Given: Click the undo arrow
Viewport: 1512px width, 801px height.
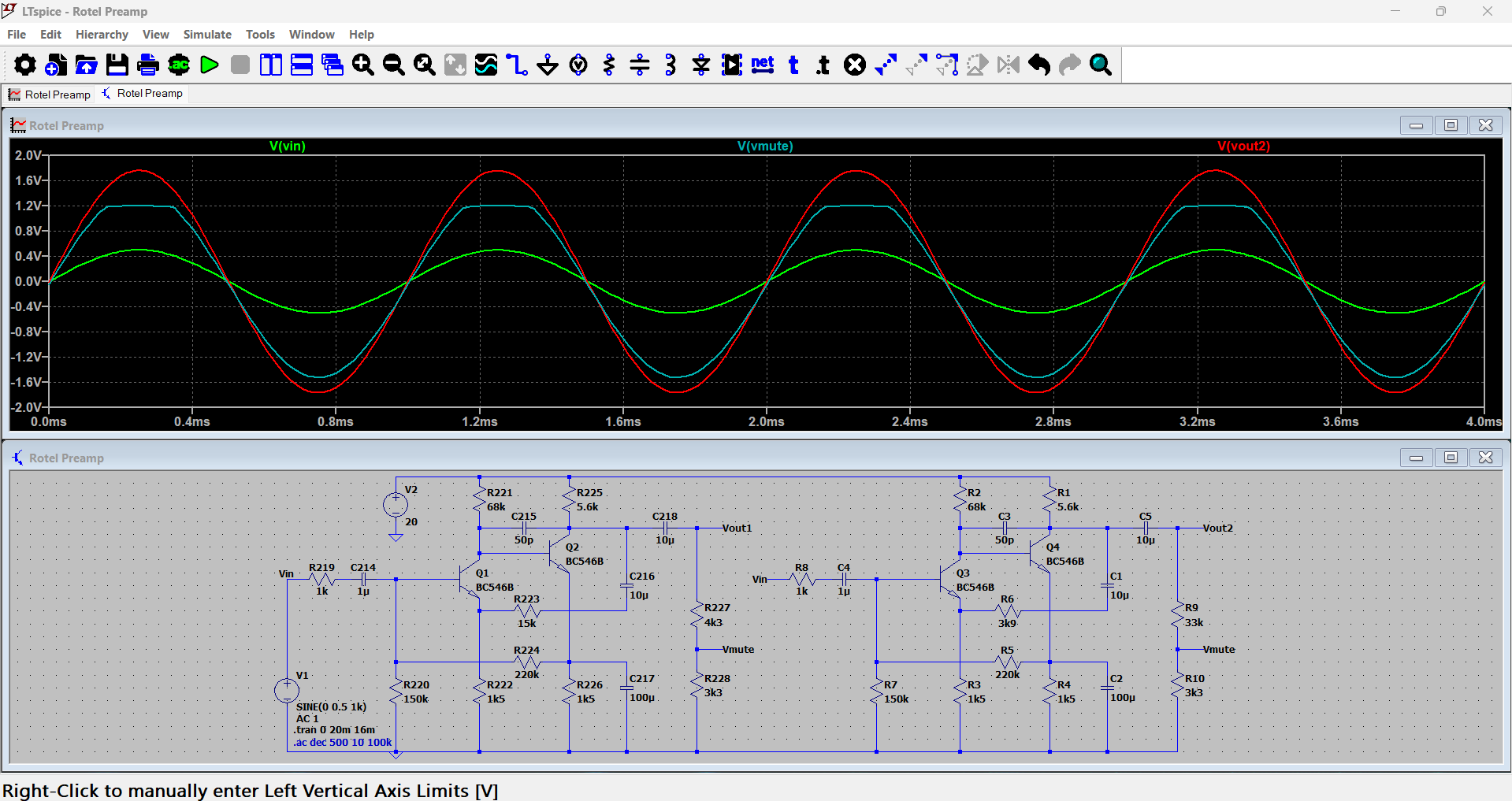Looking at the screenshot, I should coord(1039,65).
